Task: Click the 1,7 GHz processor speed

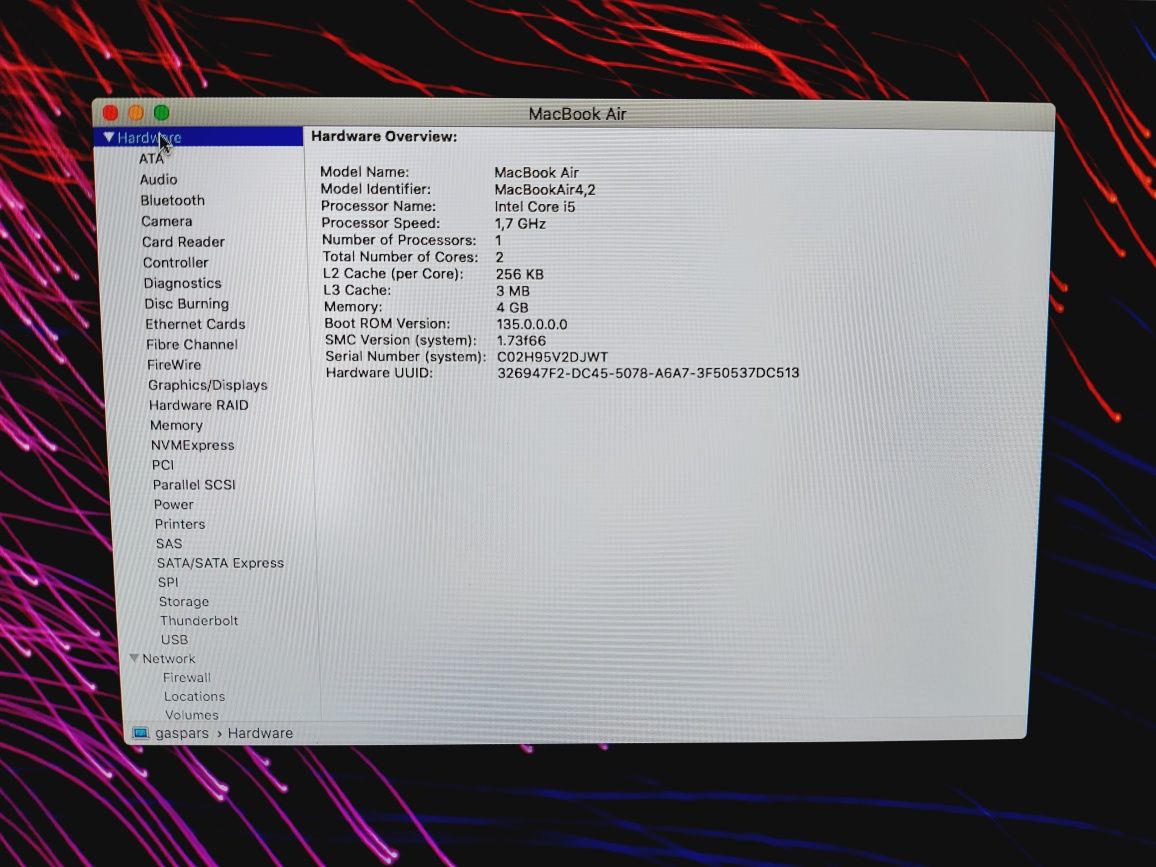Action: click(520, 223)
